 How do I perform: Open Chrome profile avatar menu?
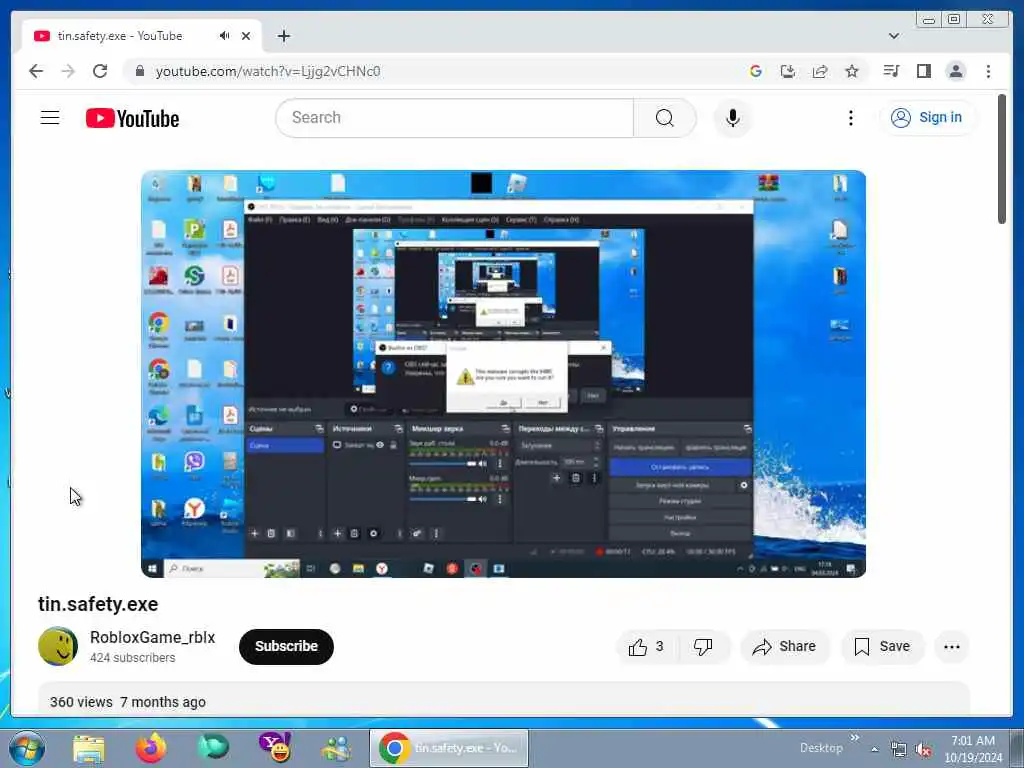[955, 71]
